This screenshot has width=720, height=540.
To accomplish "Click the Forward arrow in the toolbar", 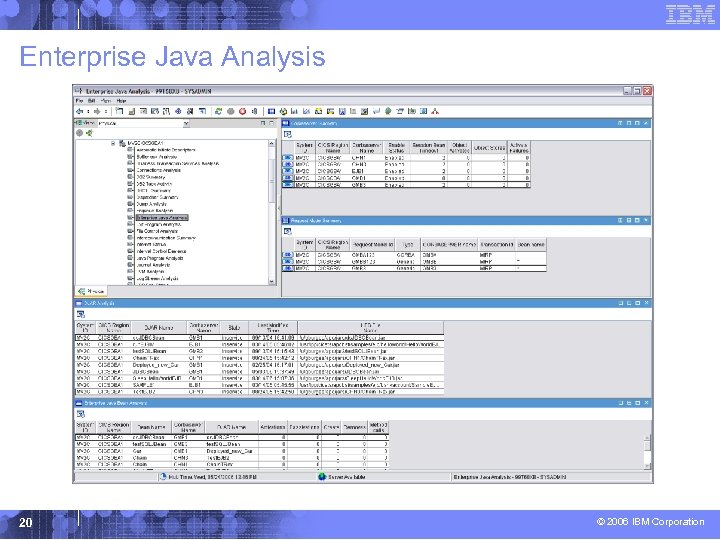I will tap(97, 111).
